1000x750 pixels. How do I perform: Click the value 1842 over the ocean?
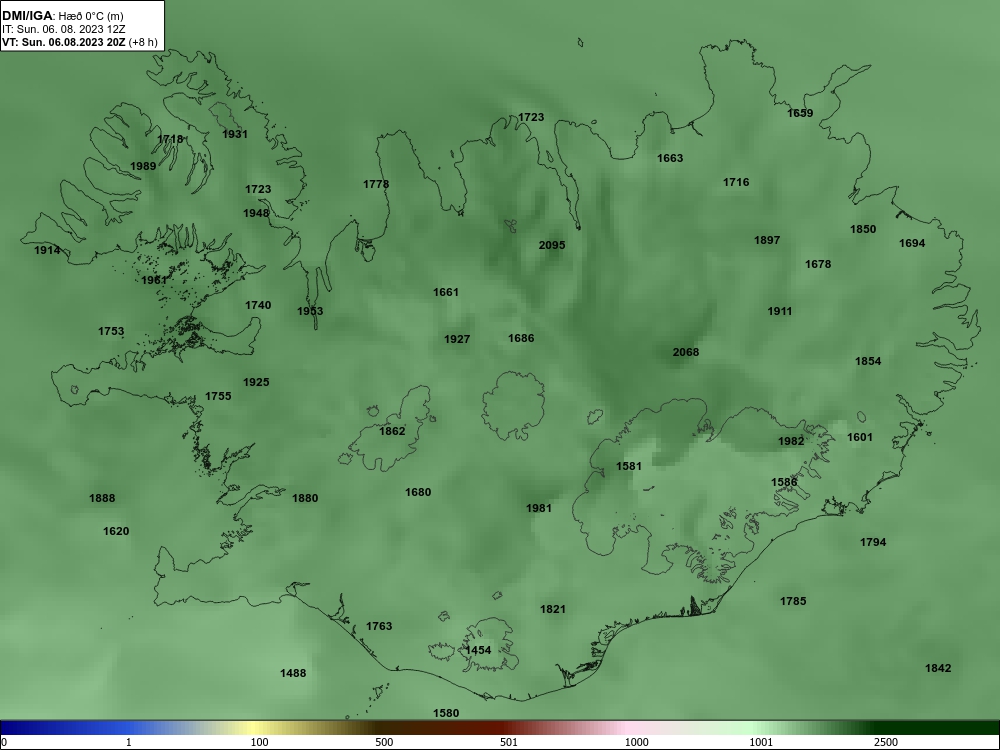tap(938, 668)
